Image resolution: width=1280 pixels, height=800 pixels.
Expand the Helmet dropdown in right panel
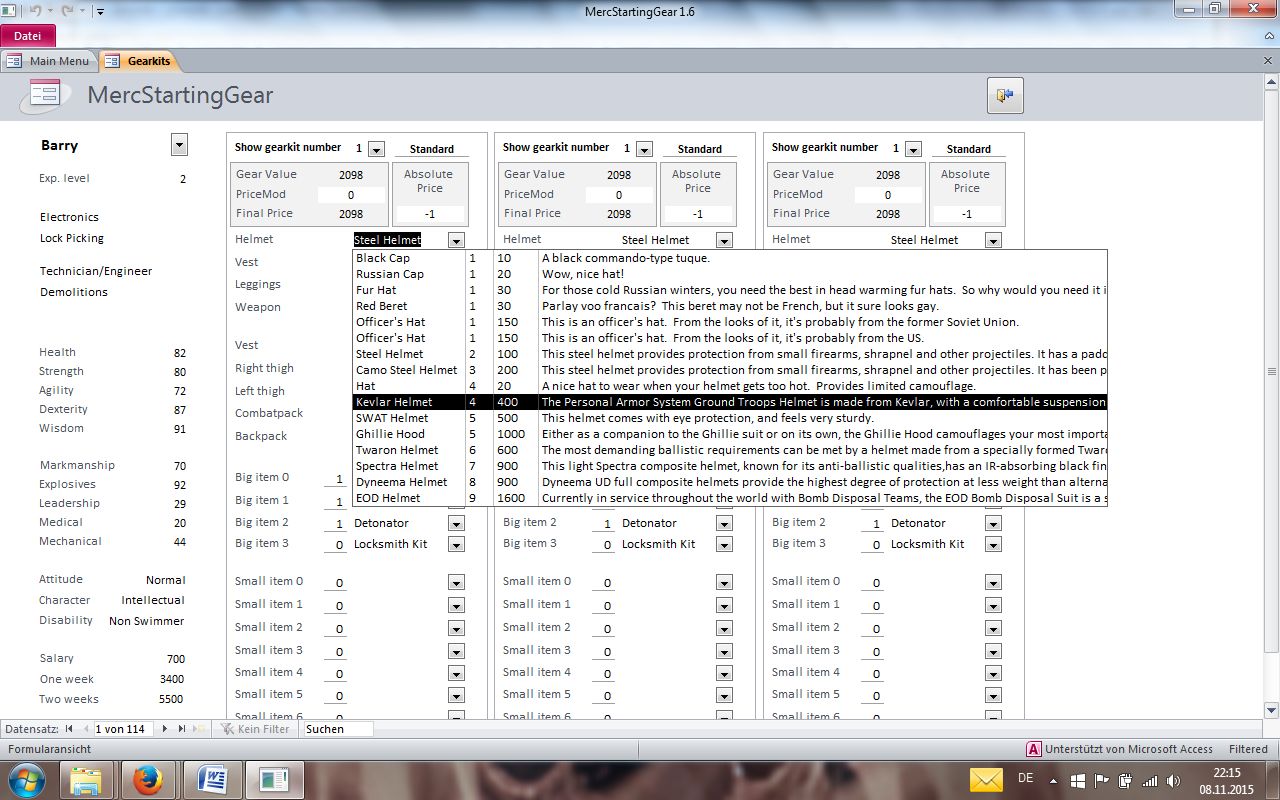[x=993, y=240]
